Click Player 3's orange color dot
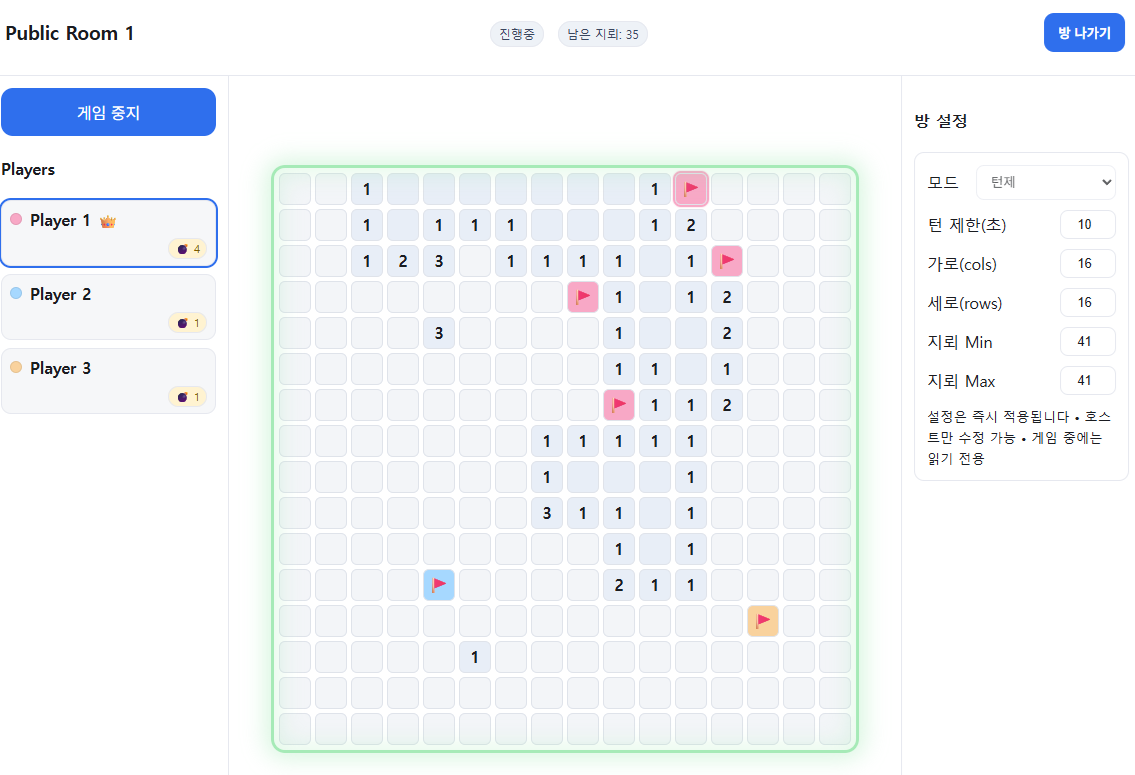The image size is (1135, 775). click(16, 367)
